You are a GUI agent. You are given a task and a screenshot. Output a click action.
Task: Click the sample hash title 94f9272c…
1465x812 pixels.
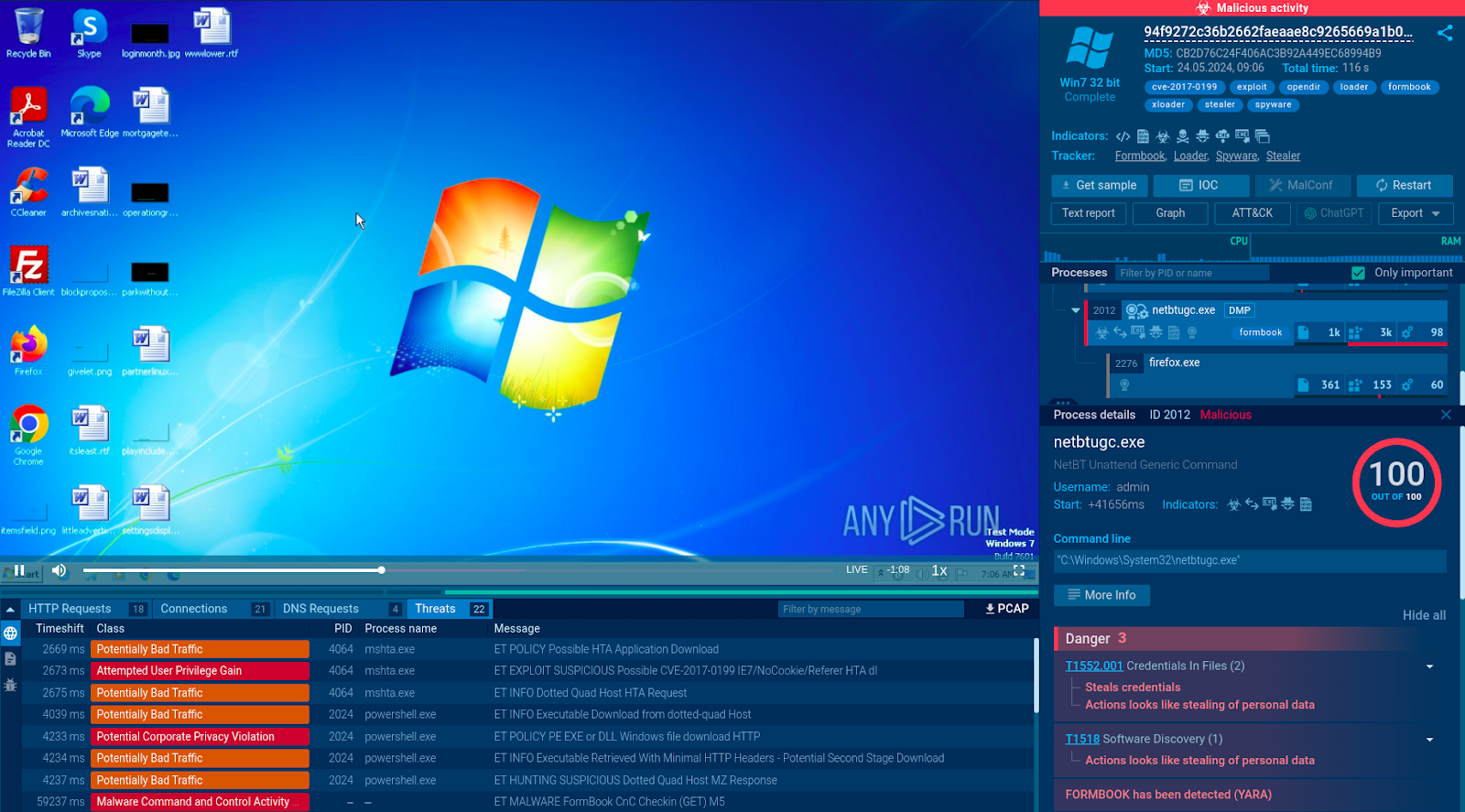coord(1278,32)
